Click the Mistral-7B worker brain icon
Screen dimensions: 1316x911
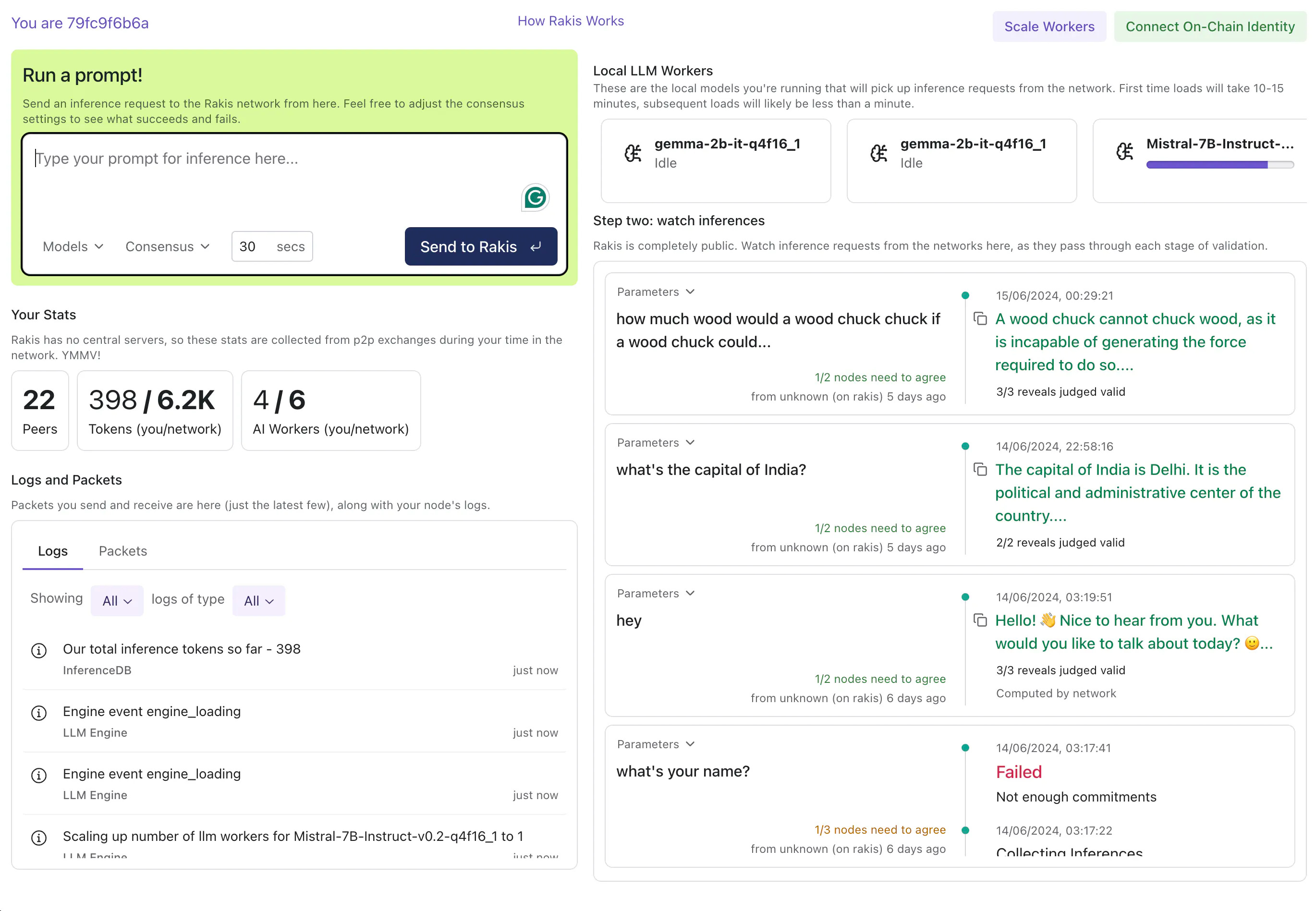tap(1124, 151)
